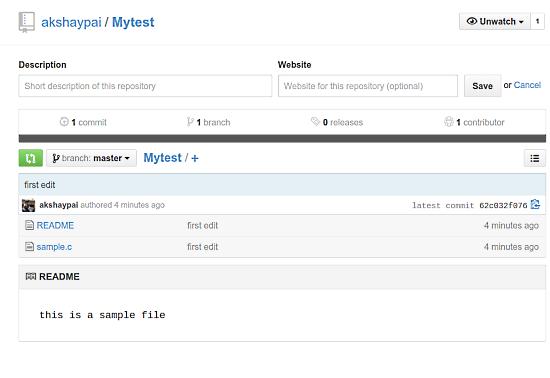
Task: Open the Unwatch dropdown button
Action: pyautogui.click(x=495, y=21)
